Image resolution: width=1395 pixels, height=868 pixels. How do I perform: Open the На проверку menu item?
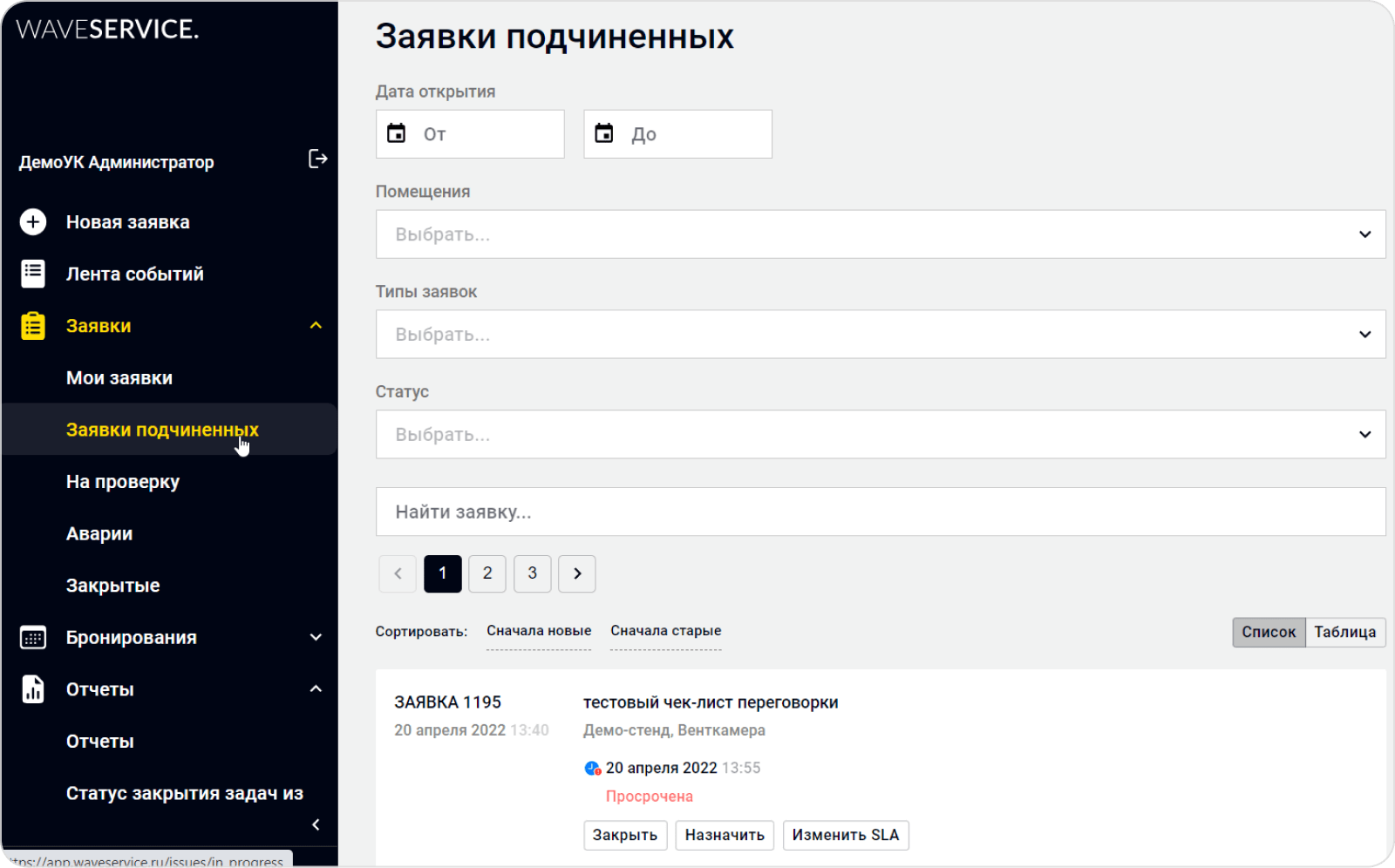pyautogui.click(x=123, y=482)
